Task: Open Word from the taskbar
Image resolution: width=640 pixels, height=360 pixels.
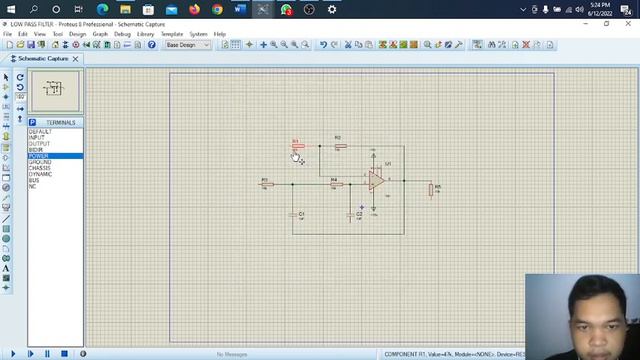Action: (x=240, y=9)
